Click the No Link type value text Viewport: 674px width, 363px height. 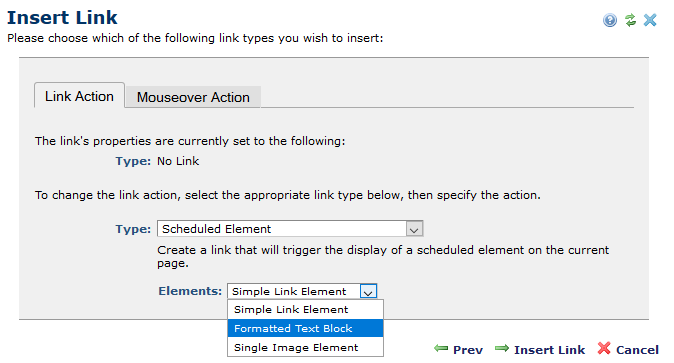click(x=178, y=161)
